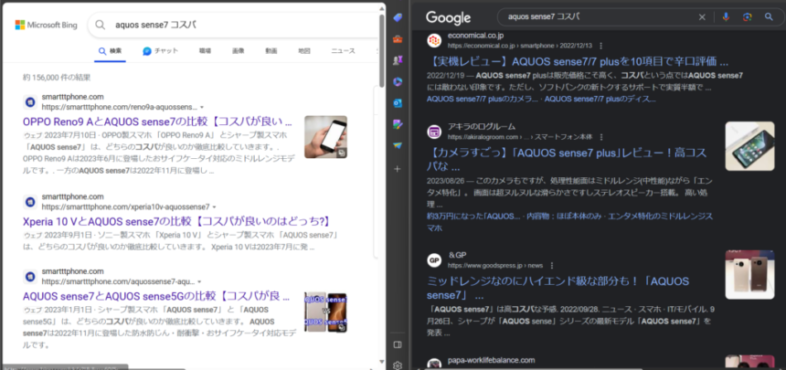Open sitelink 約3万円になった「AQUOS
This screenshot has width=786, height=370.
pos(474,216)
